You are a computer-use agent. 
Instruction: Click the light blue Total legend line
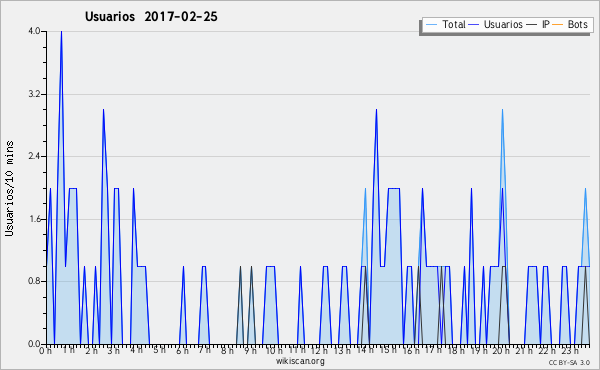coord(432,25)
